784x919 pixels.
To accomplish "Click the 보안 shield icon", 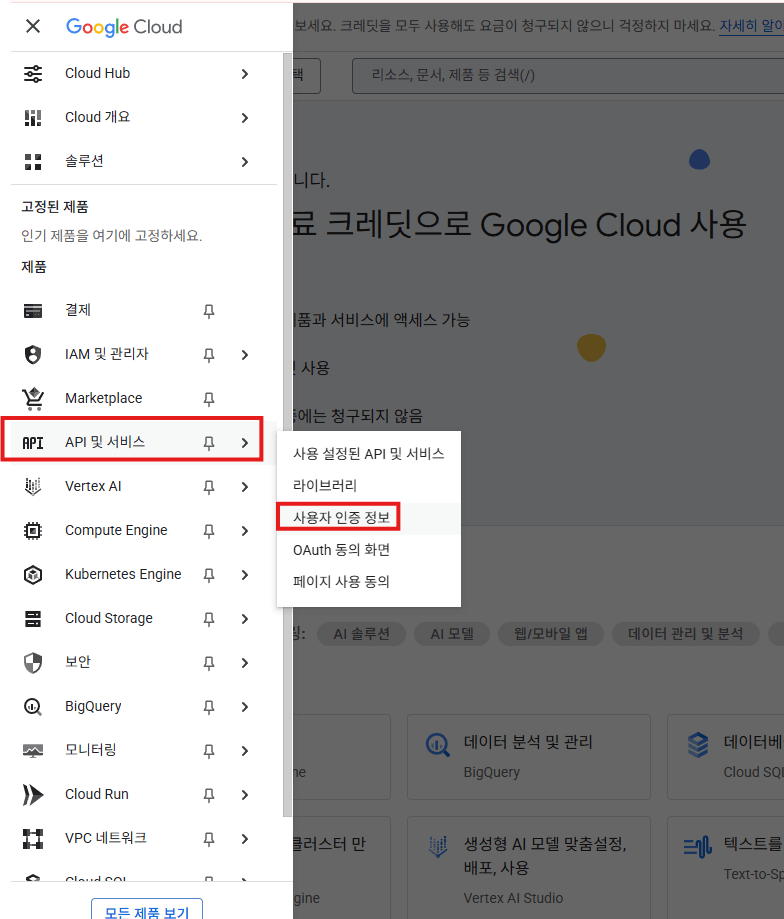I will click(x=33, y=663).
